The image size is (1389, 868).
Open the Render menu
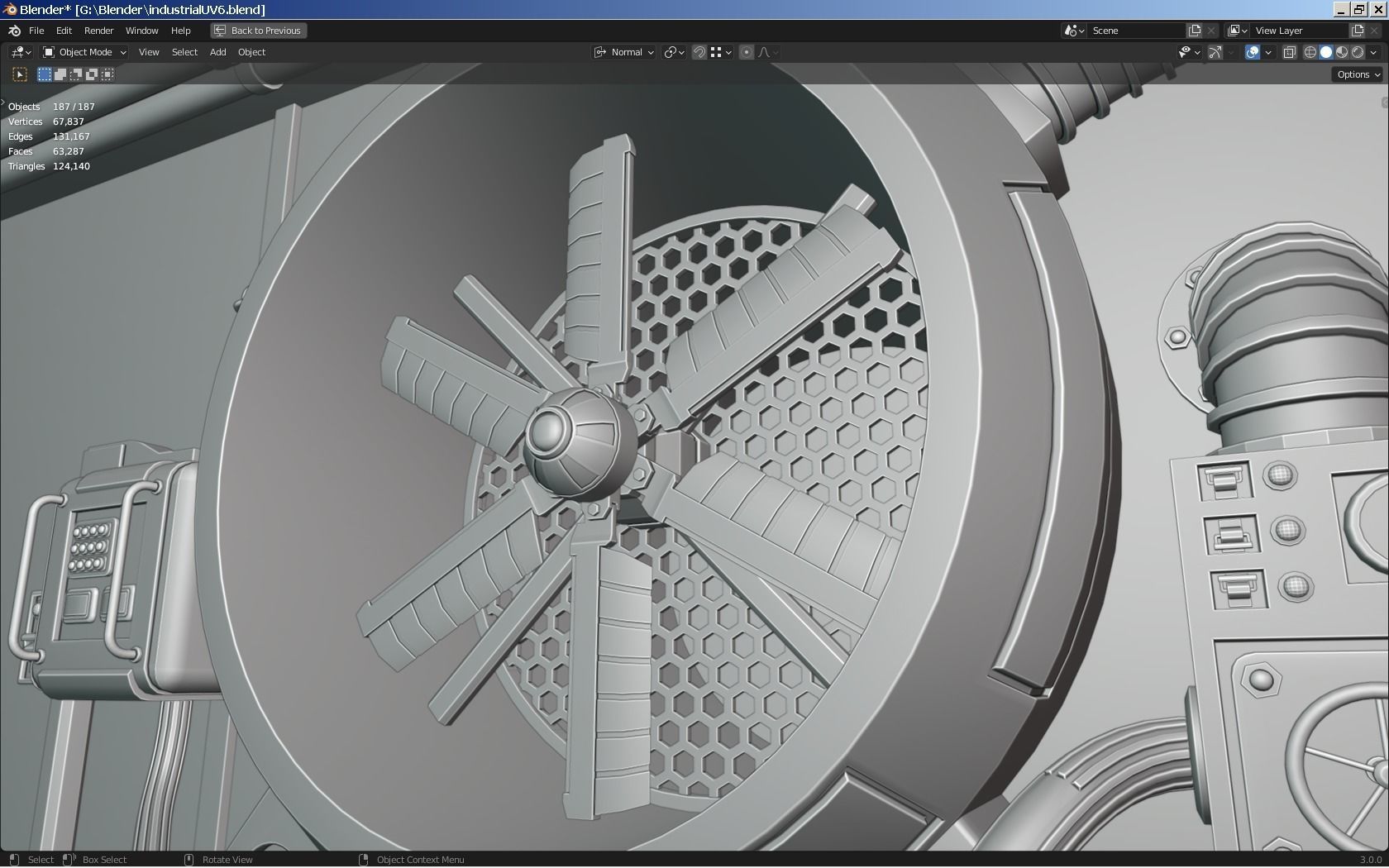(x=98, y=31)
